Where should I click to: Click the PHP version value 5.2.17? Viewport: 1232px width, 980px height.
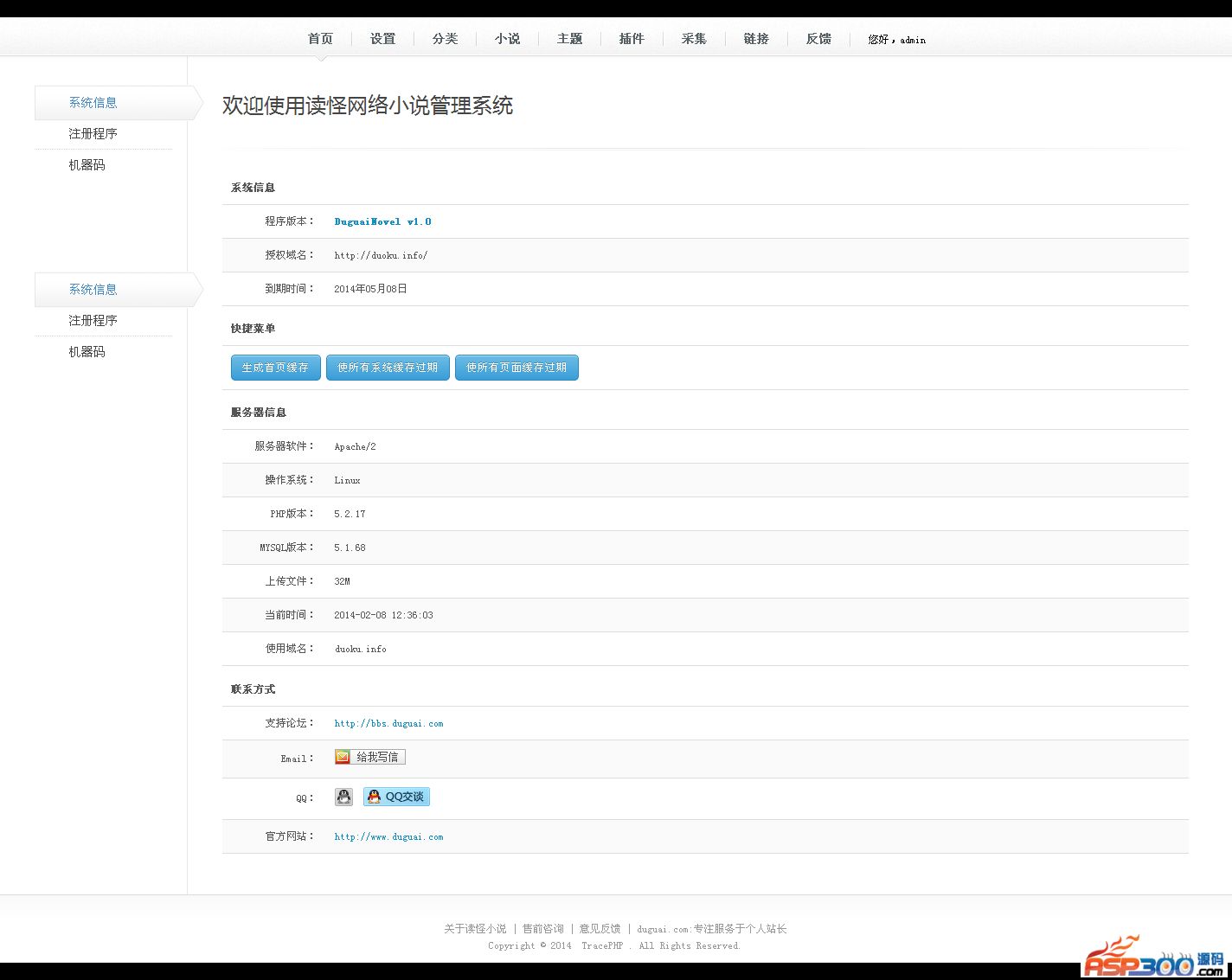click(x=350, y=514)
